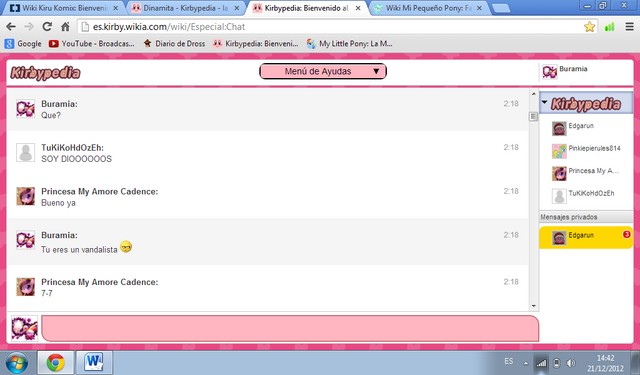Open the browser home page icon

[x=65, y=27]
